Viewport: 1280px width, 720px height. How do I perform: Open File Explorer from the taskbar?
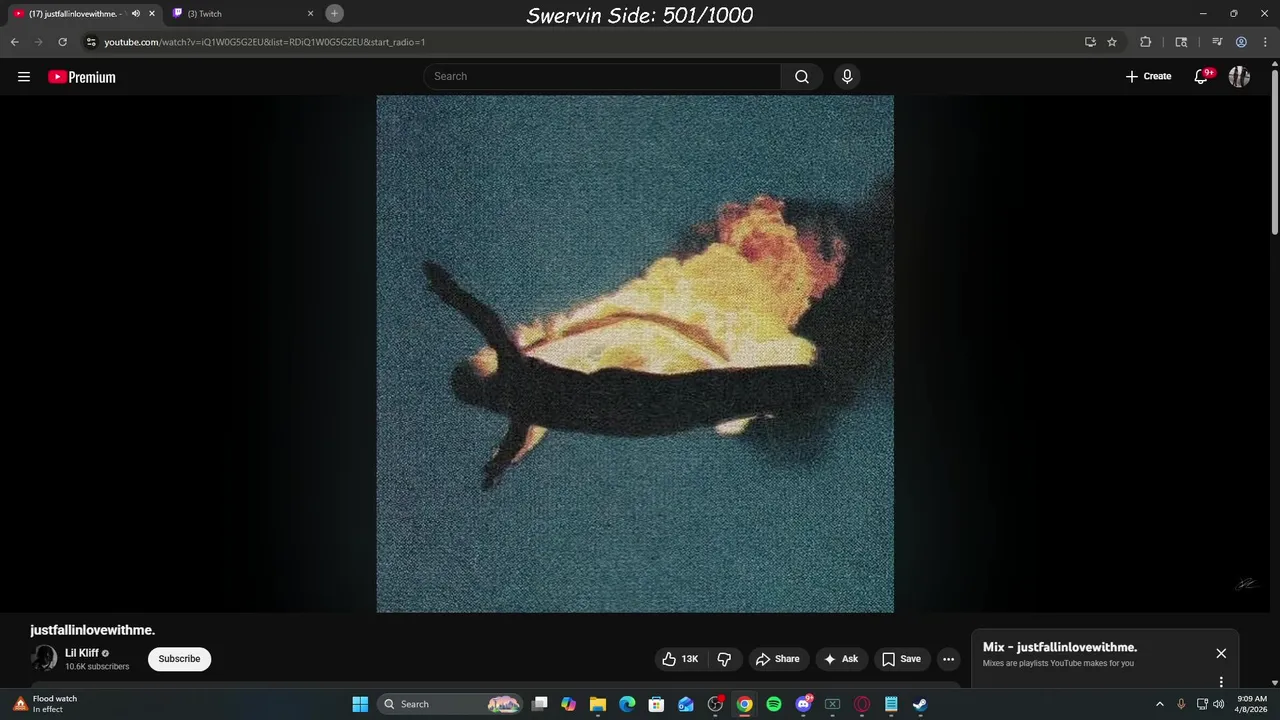[598, 704]
